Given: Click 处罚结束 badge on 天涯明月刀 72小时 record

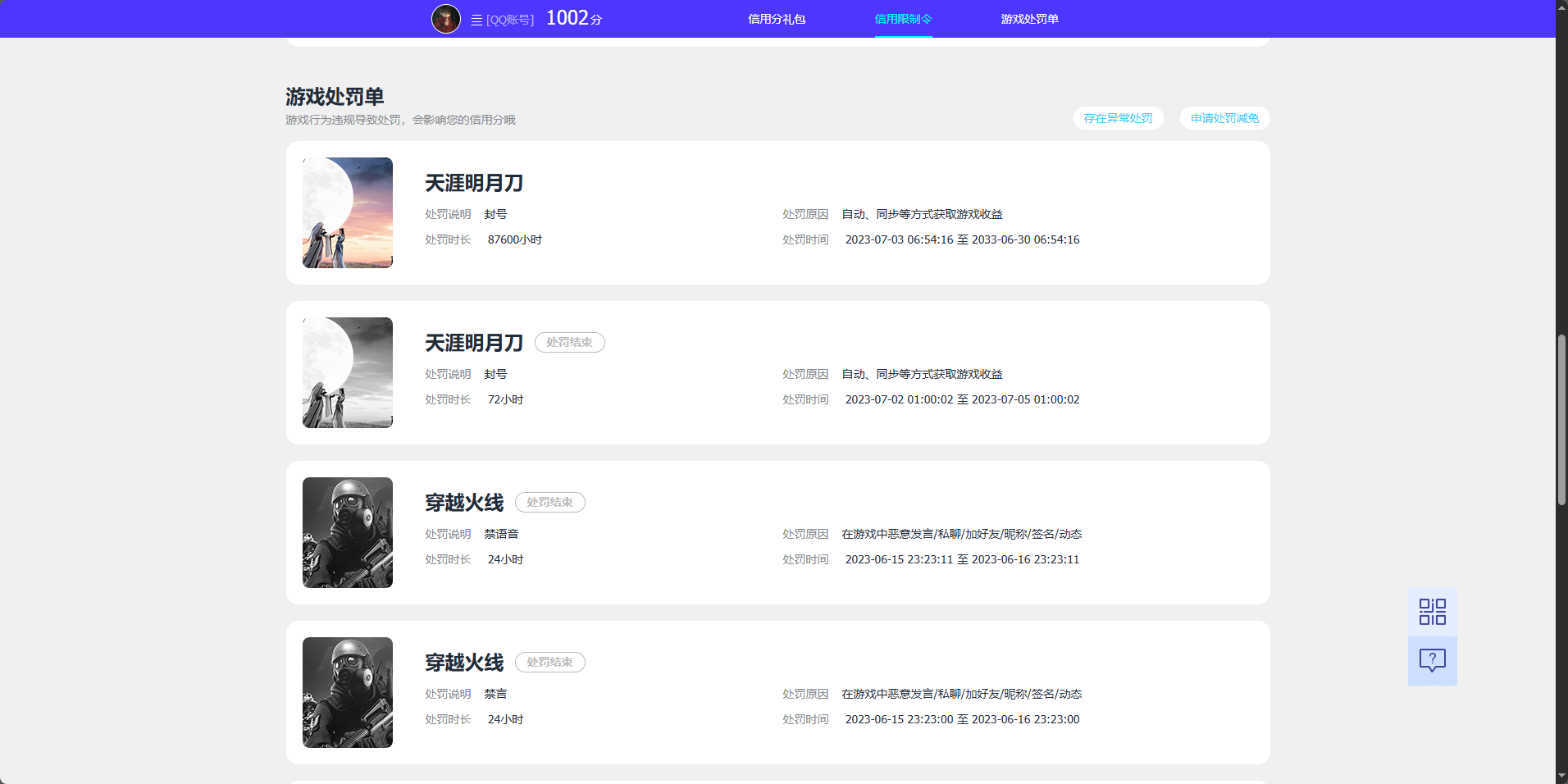Looking at the screenshot, I should (x=570, y=342).
